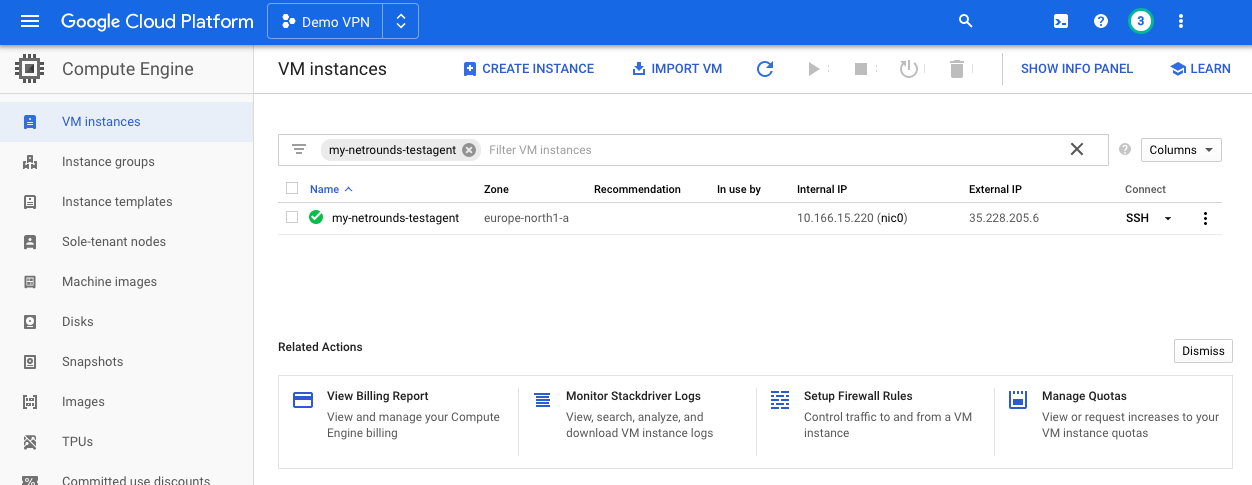Toggle the select-all instances checkbox
This screenshot has height=485, width=1252.
pyautogui.click(x=292, y=188)
